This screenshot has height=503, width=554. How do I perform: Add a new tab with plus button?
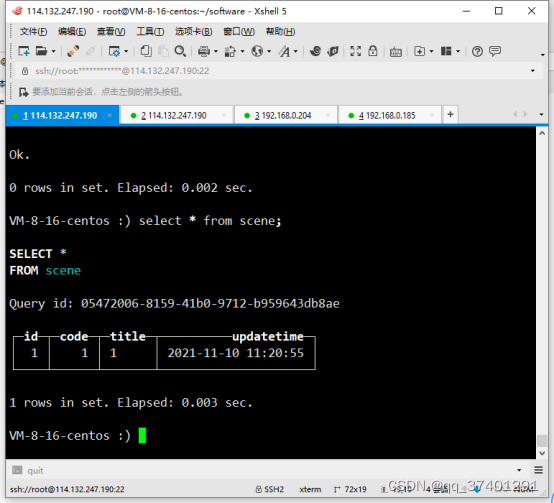coord(450,114)
